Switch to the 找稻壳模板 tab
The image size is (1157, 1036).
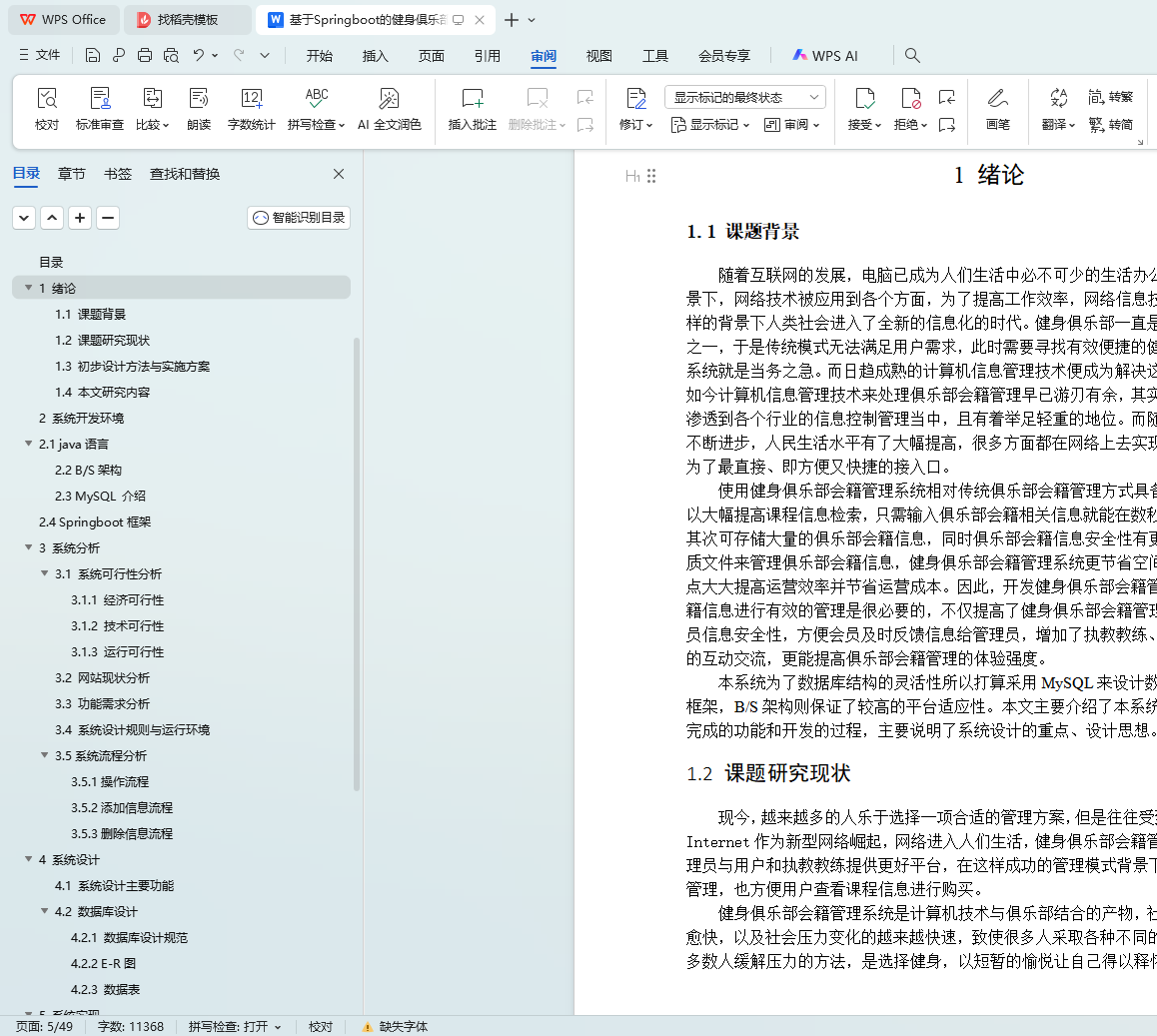click(187, 20)
